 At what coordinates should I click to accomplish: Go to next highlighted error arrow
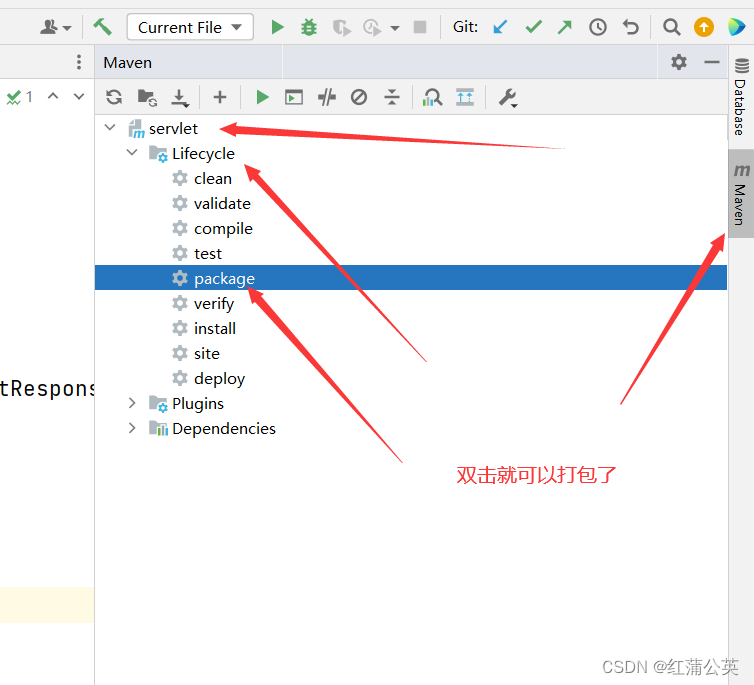pyautogui.click(x=78, y=96)
